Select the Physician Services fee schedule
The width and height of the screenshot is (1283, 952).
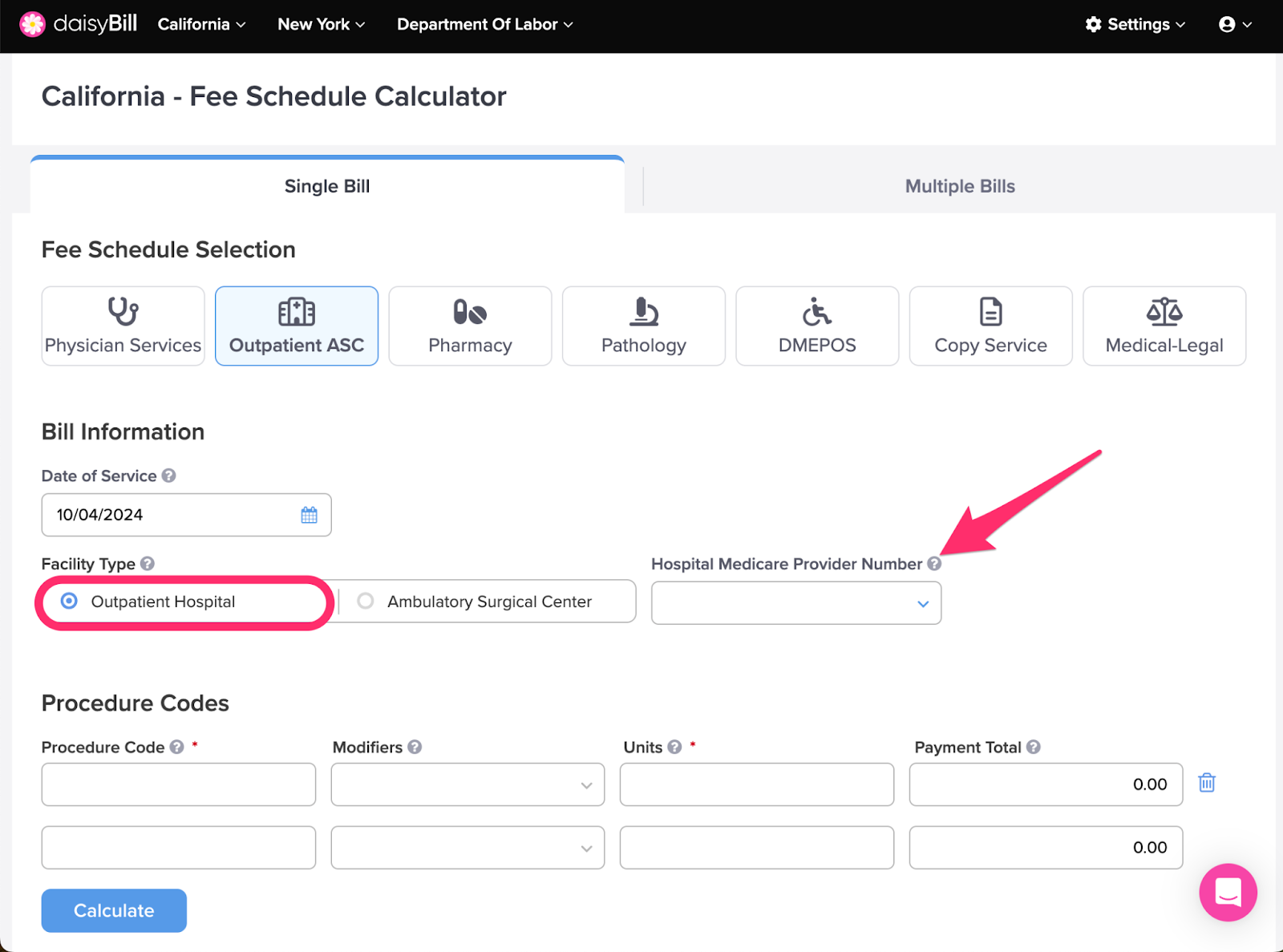(x=123, y=326)
